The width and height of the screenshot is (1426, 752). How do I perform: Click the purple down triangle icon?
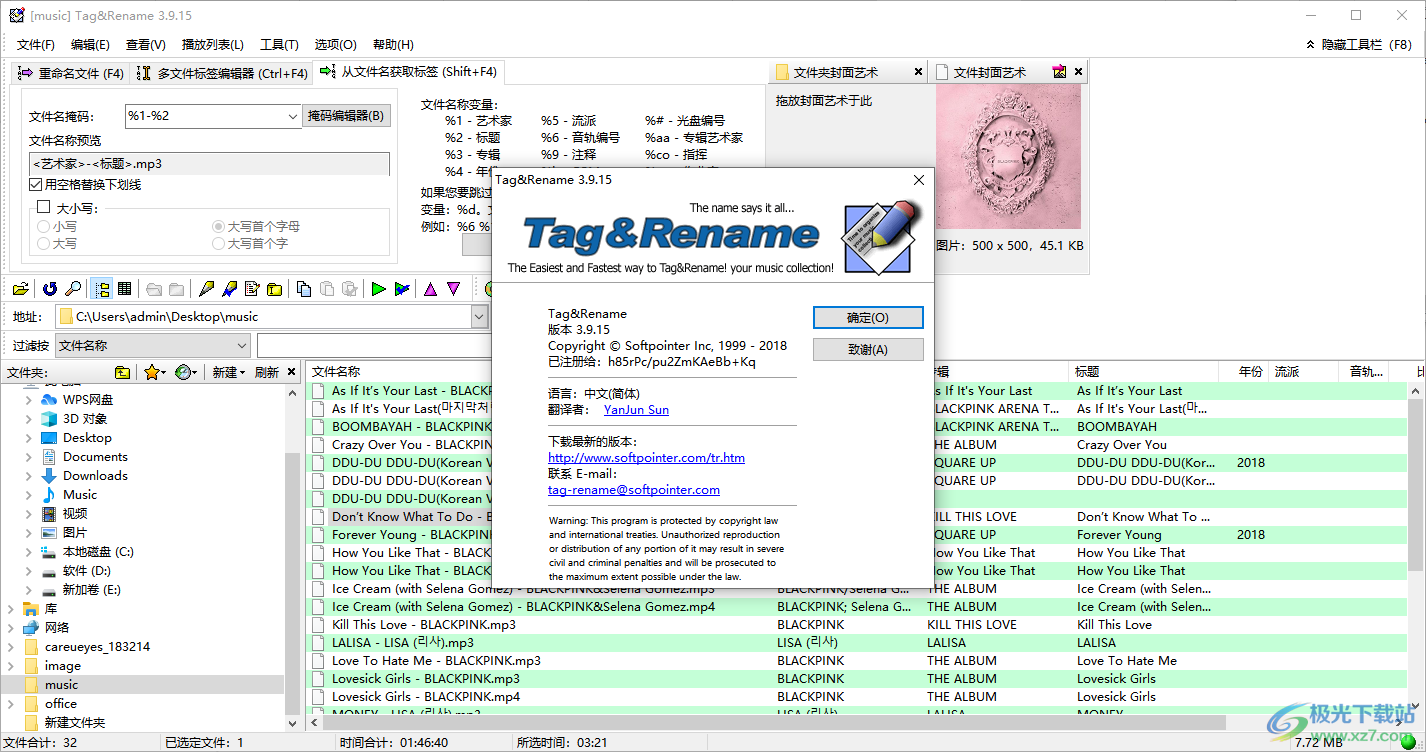pos(453,289)
